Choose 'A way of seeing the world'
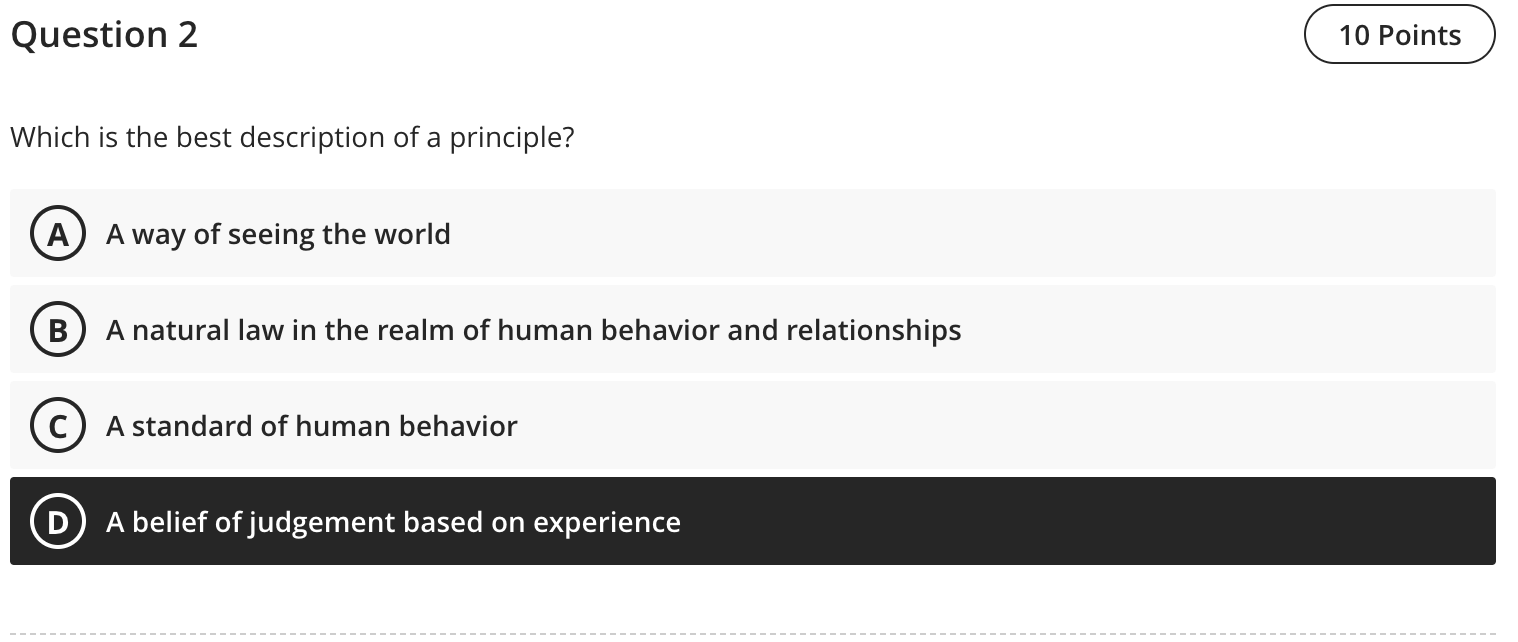Viewport: 1518px width, 642px height. (278, 233)
